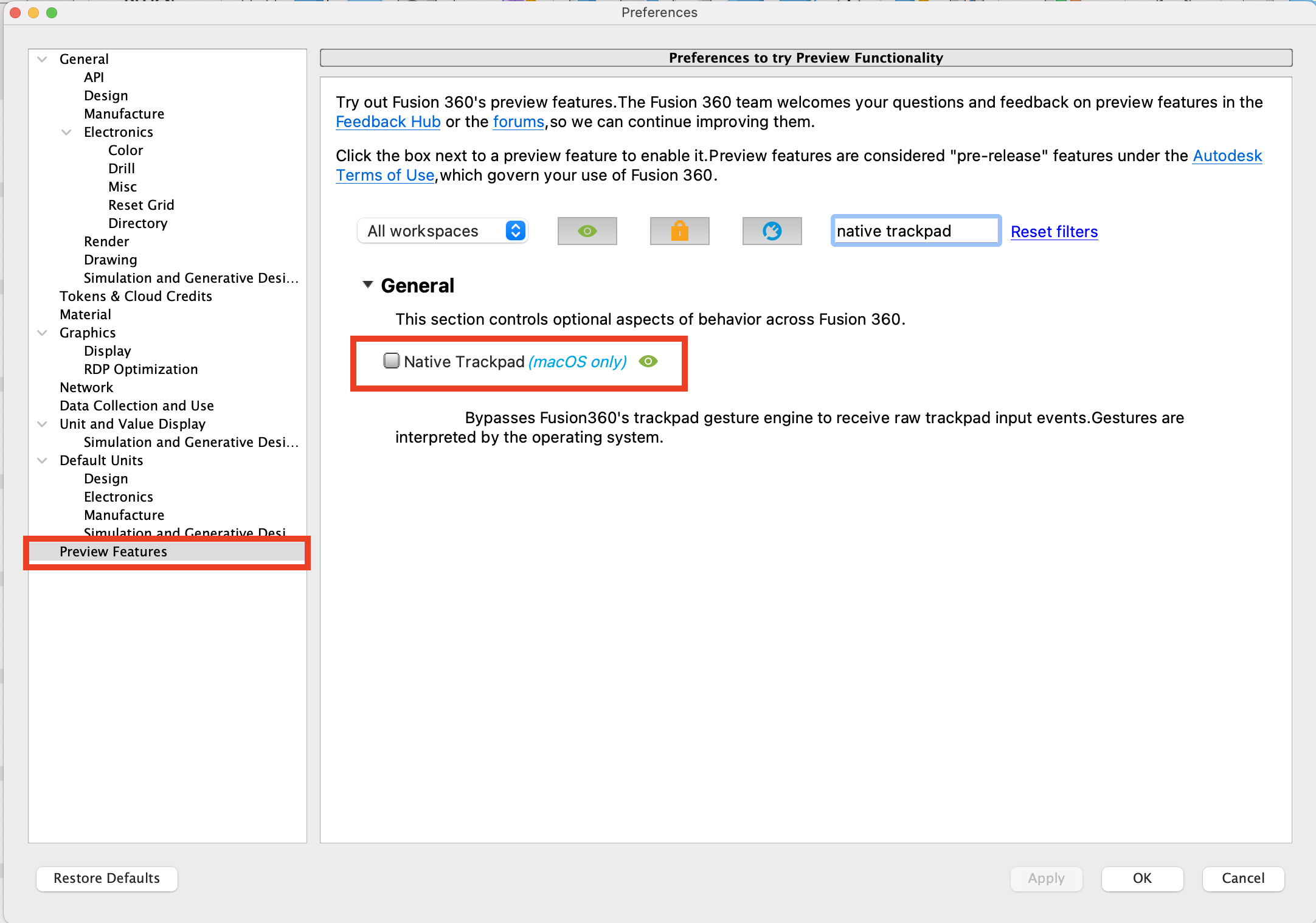
Task: Click the orange shopping bag filter icon
Action: 679,231
